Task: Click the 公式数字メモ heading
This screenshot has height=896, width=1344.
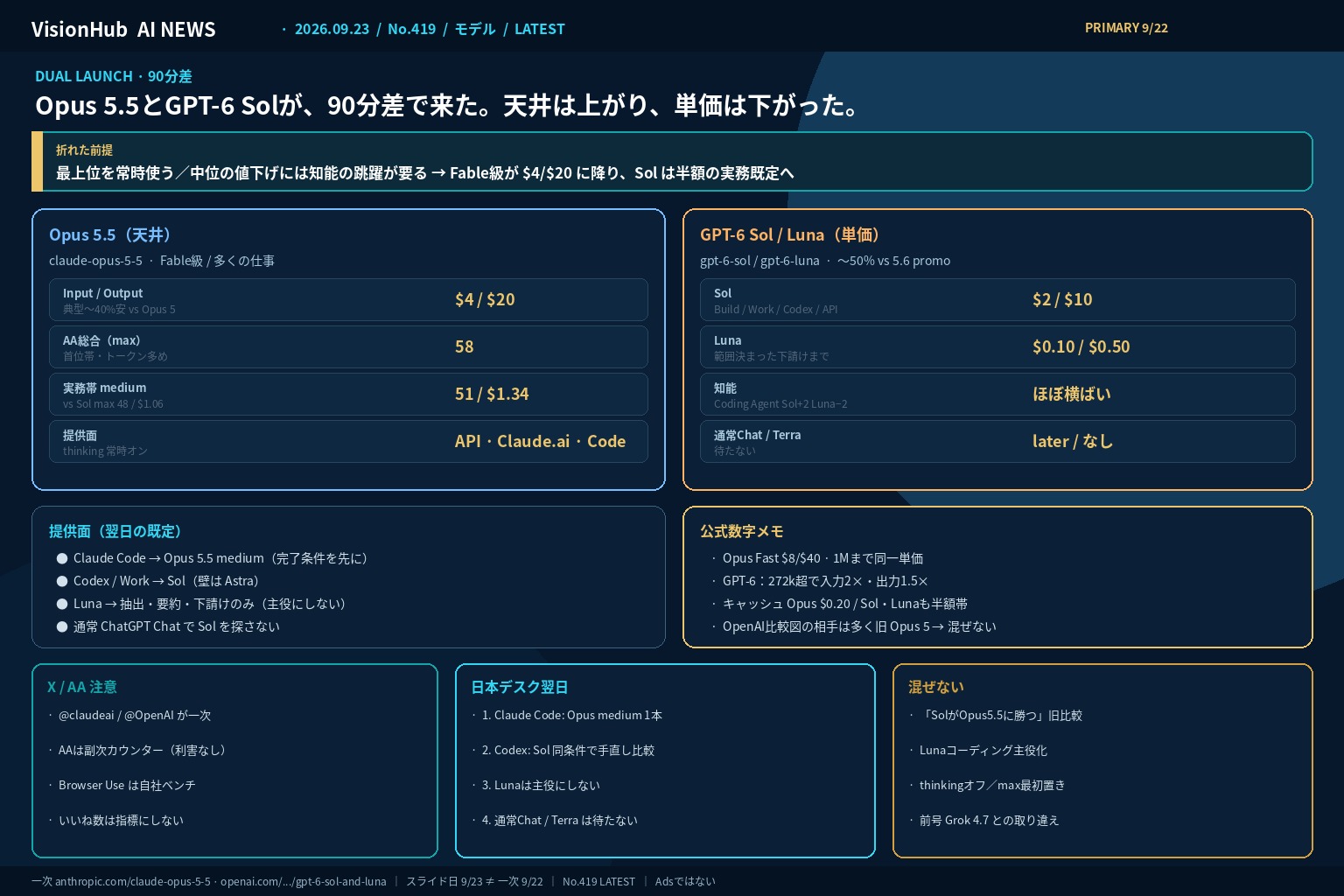Action: coord(742,531)
